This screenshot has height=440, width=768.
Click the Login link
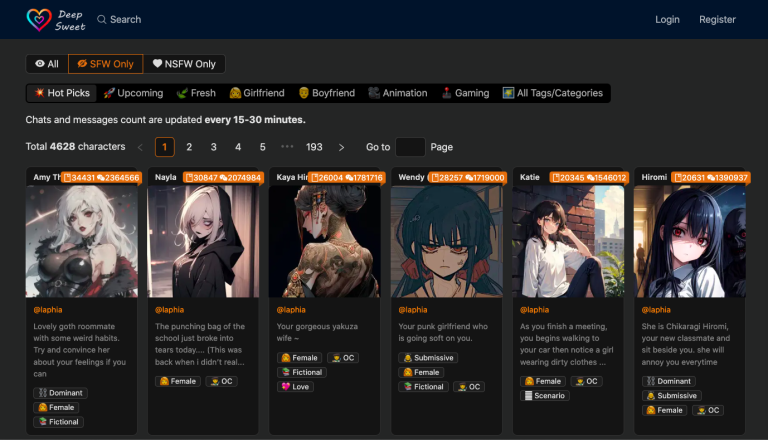pyautogui.click(x=667, y=20)
